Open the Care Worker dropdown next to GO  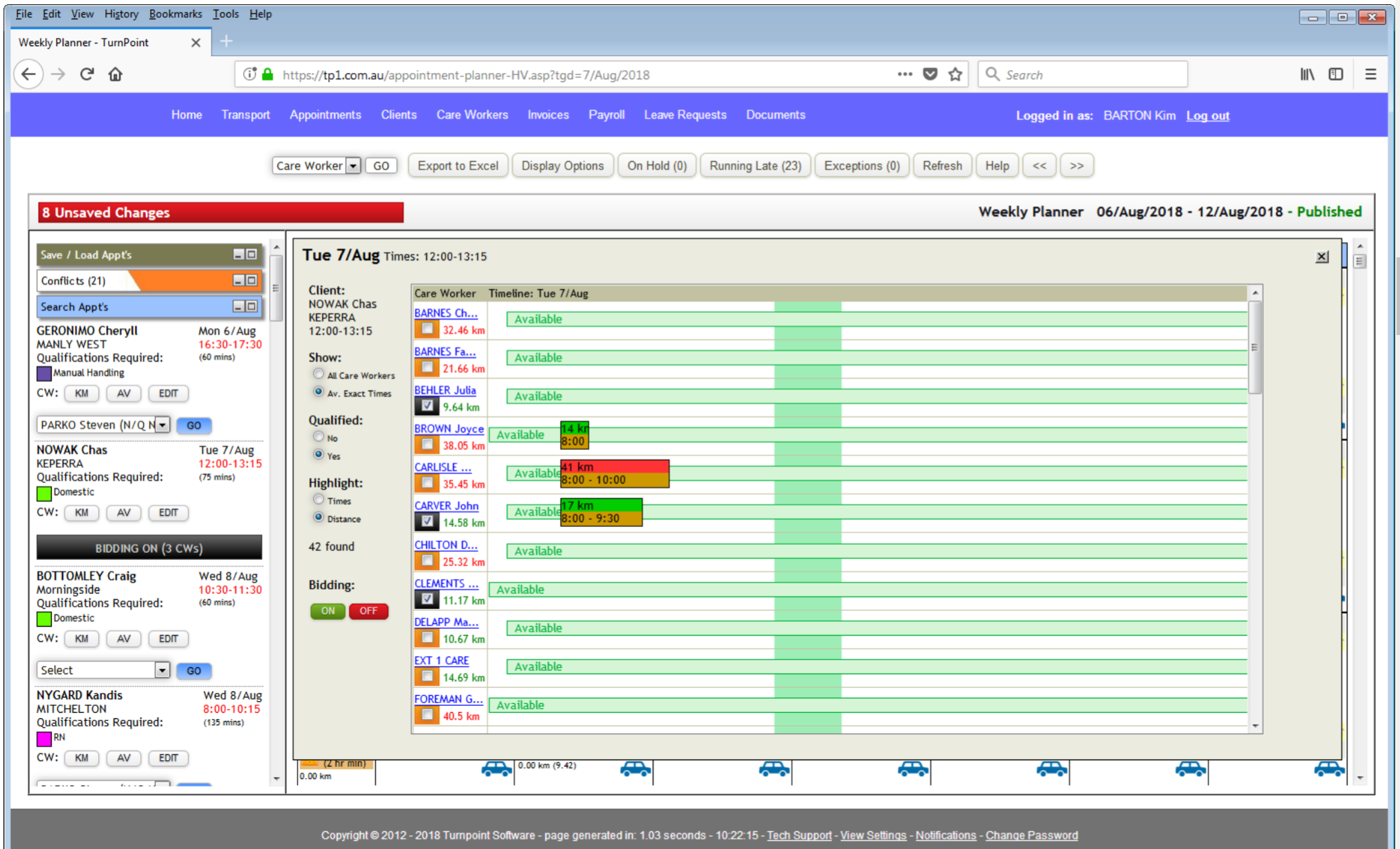[x=353, y=165]
